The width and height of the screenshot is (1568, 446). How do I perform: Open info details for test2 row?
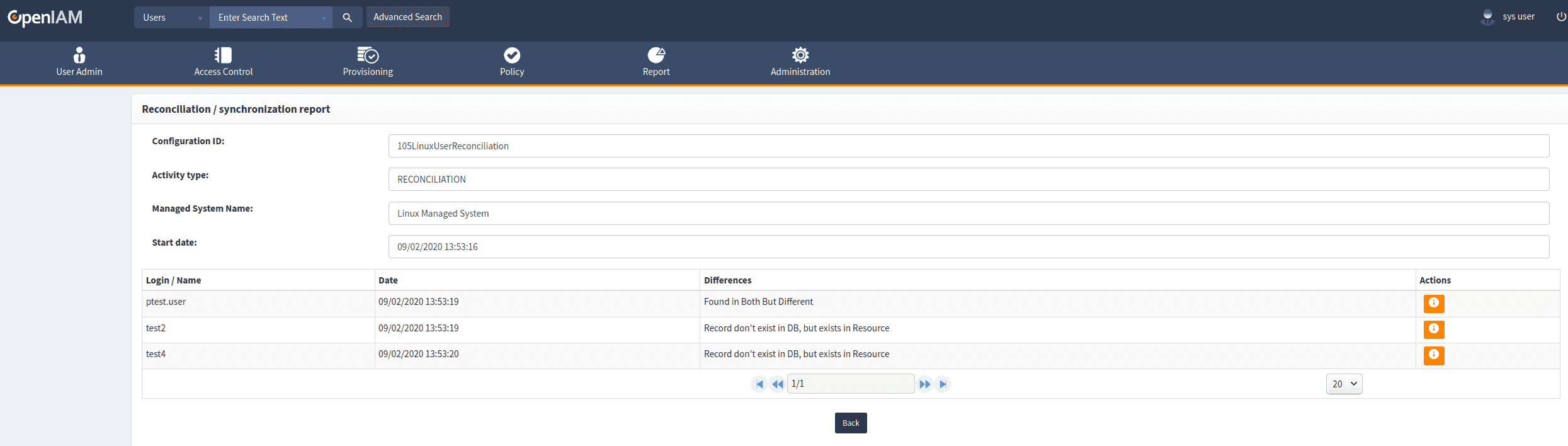coord(1433,329)
